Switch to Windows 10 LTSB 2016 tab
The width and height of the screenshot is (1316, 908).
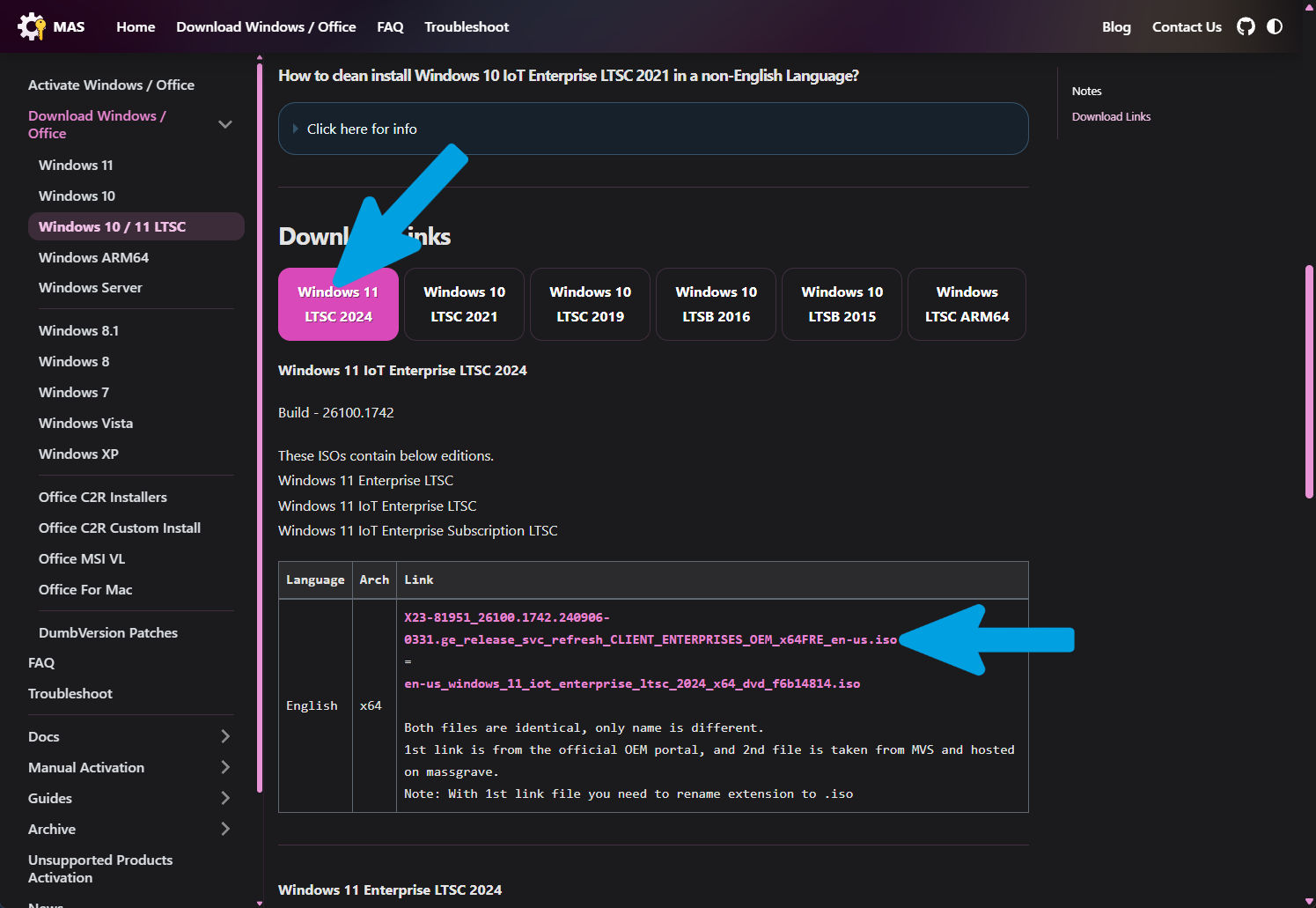coord(716,304)
